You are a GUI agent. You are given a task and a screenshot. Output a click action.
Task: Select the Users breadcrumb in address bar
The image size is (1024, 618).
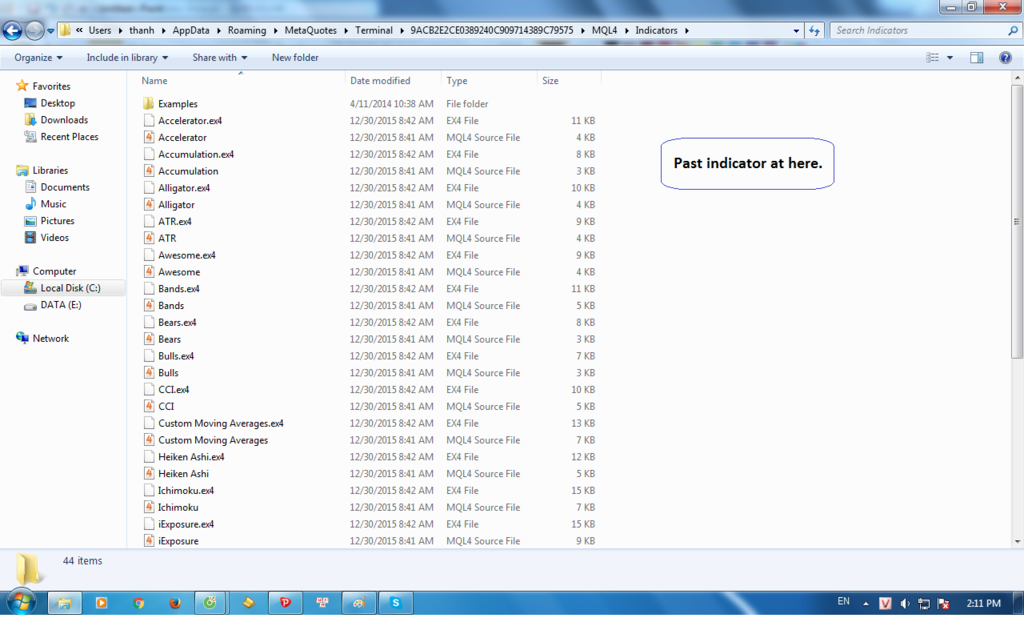click(100, 30)
